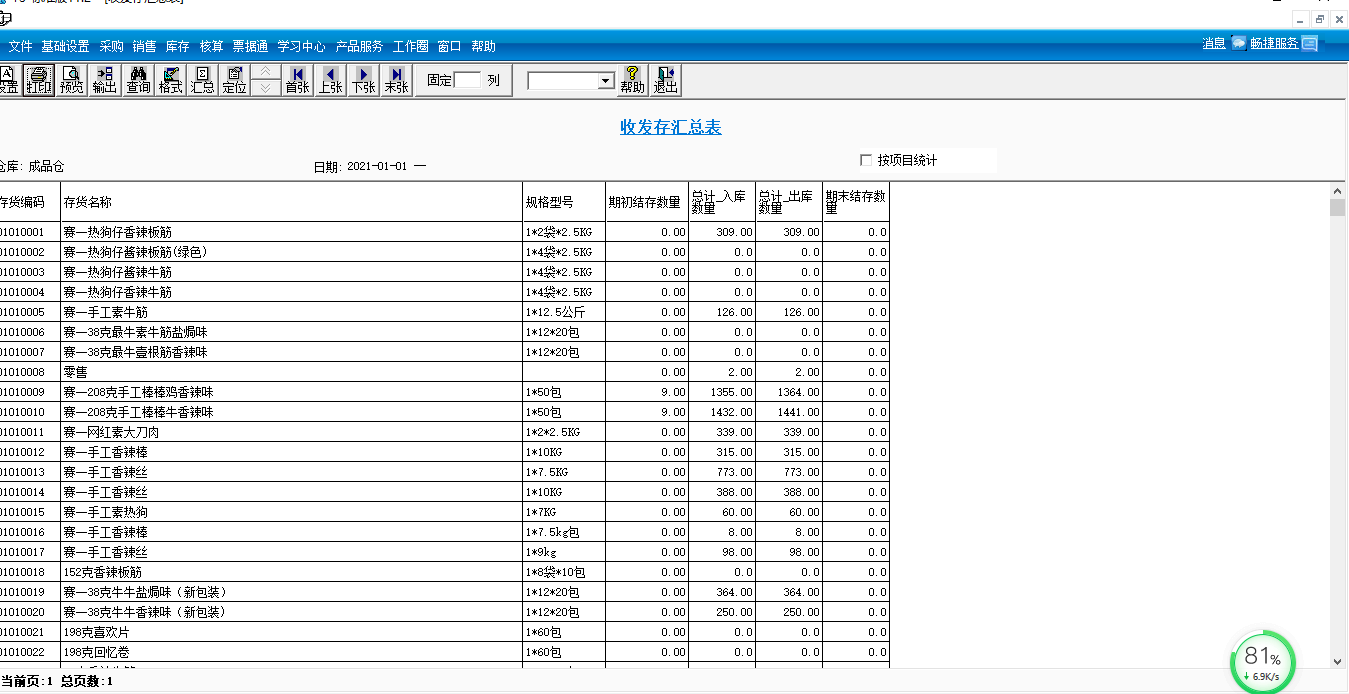Jump to last record with 末张
1349x694 pixels.
[x=397, y=80]
